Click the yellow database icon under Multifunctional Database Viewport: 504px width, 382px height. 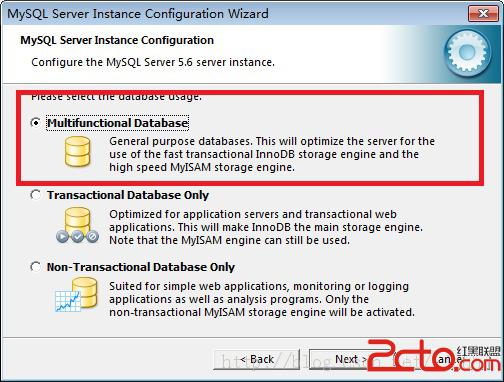pos(77,152)
